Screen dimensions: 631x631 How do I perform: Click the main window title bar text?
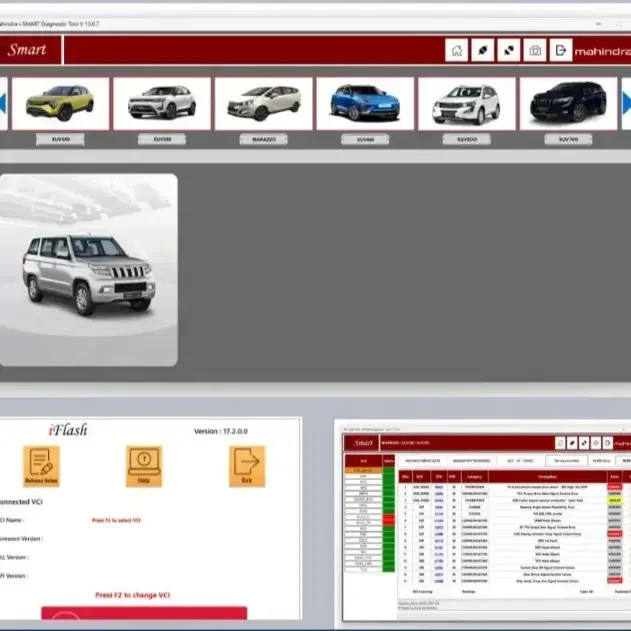coord(49,24)
